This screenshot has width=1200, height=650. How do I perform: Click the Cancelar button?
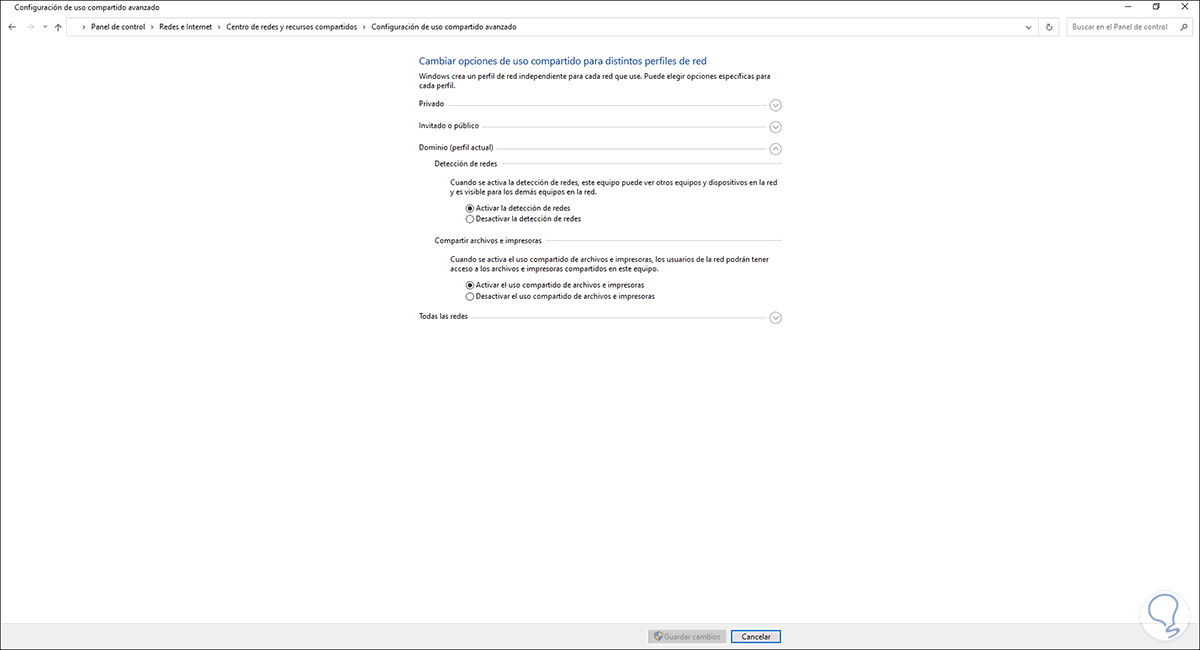755,636
